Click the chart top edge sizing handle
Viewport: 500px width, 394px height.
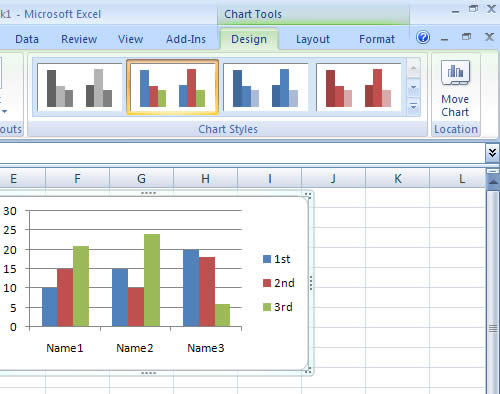[148, 193]
